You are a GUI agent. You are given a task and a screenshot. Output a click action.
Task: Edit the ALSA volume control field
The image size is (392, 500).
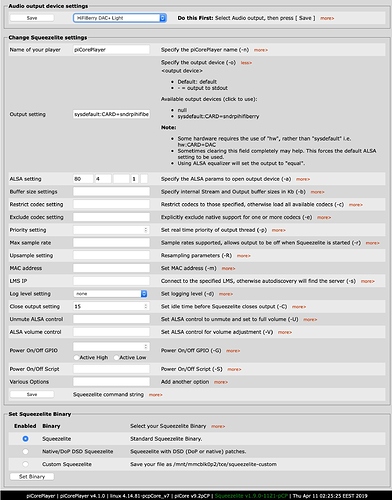(x=111, y=332)
